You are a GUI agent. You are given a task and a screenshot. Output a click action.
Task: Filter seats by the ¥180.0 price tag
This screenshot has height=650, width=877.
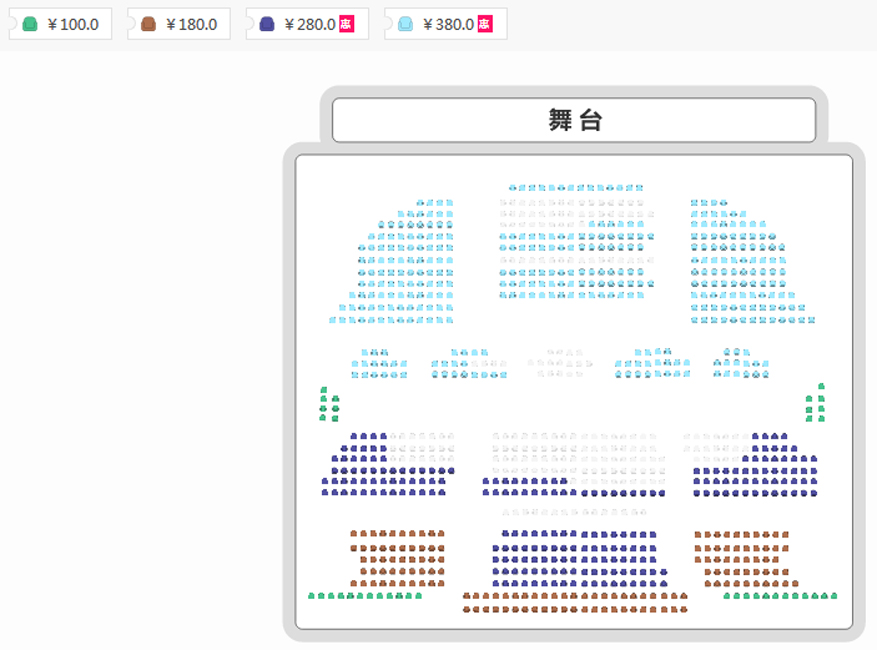click(x=179, y=24)
